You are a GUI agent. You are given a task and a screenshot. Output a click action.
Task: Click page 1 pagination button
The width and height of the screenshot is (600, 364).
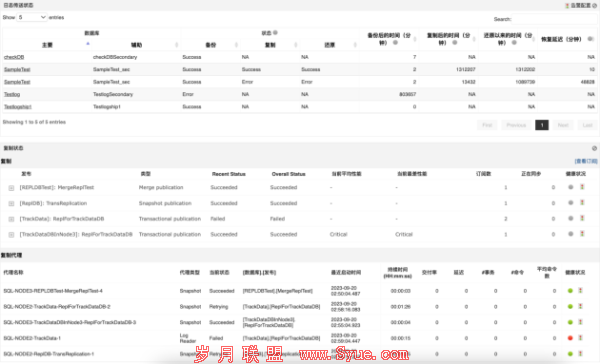tap(542, 125)
